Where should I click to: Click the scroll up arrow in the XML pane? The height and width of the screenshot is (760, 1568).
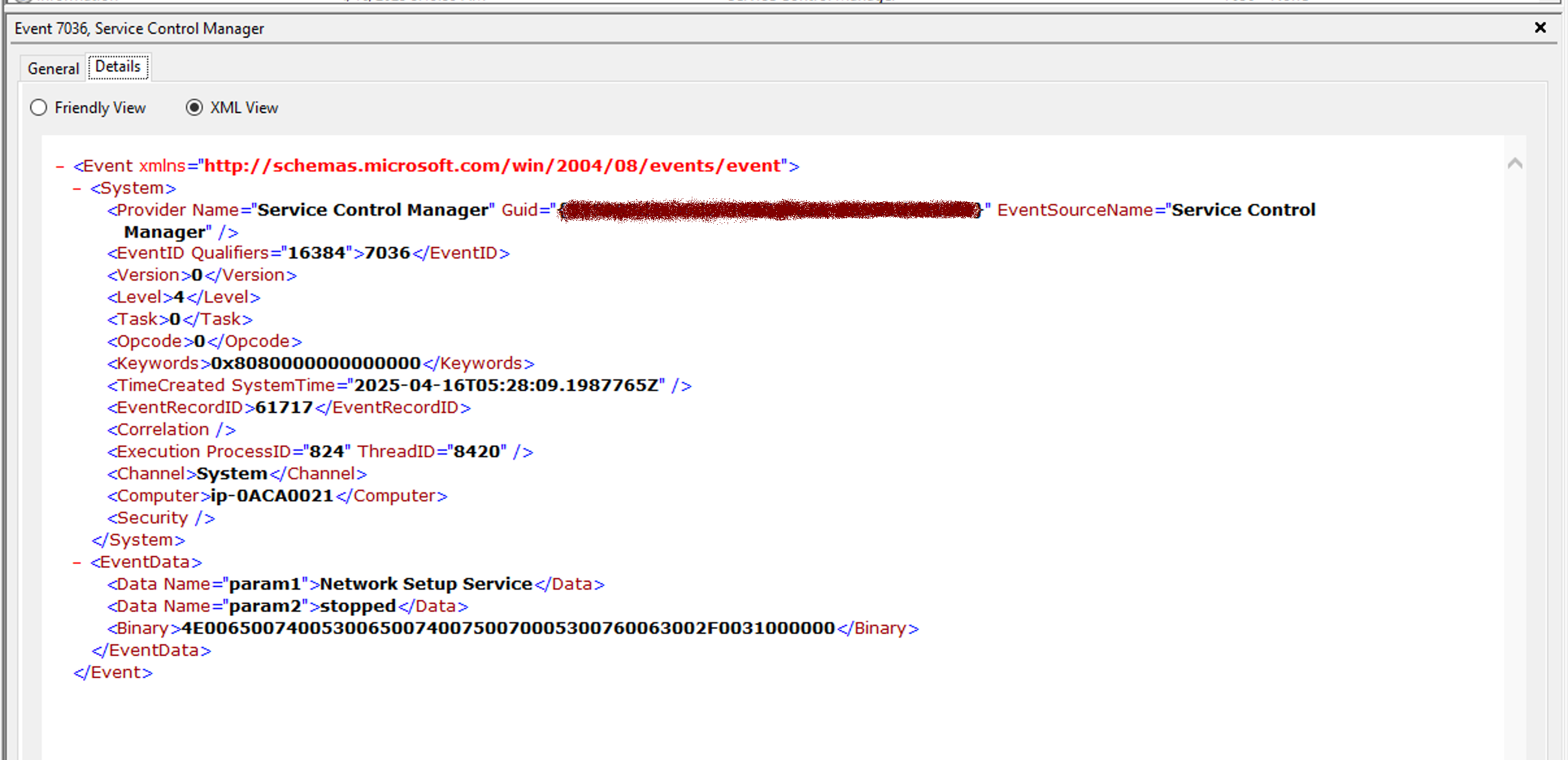(x=1515, y=163)
